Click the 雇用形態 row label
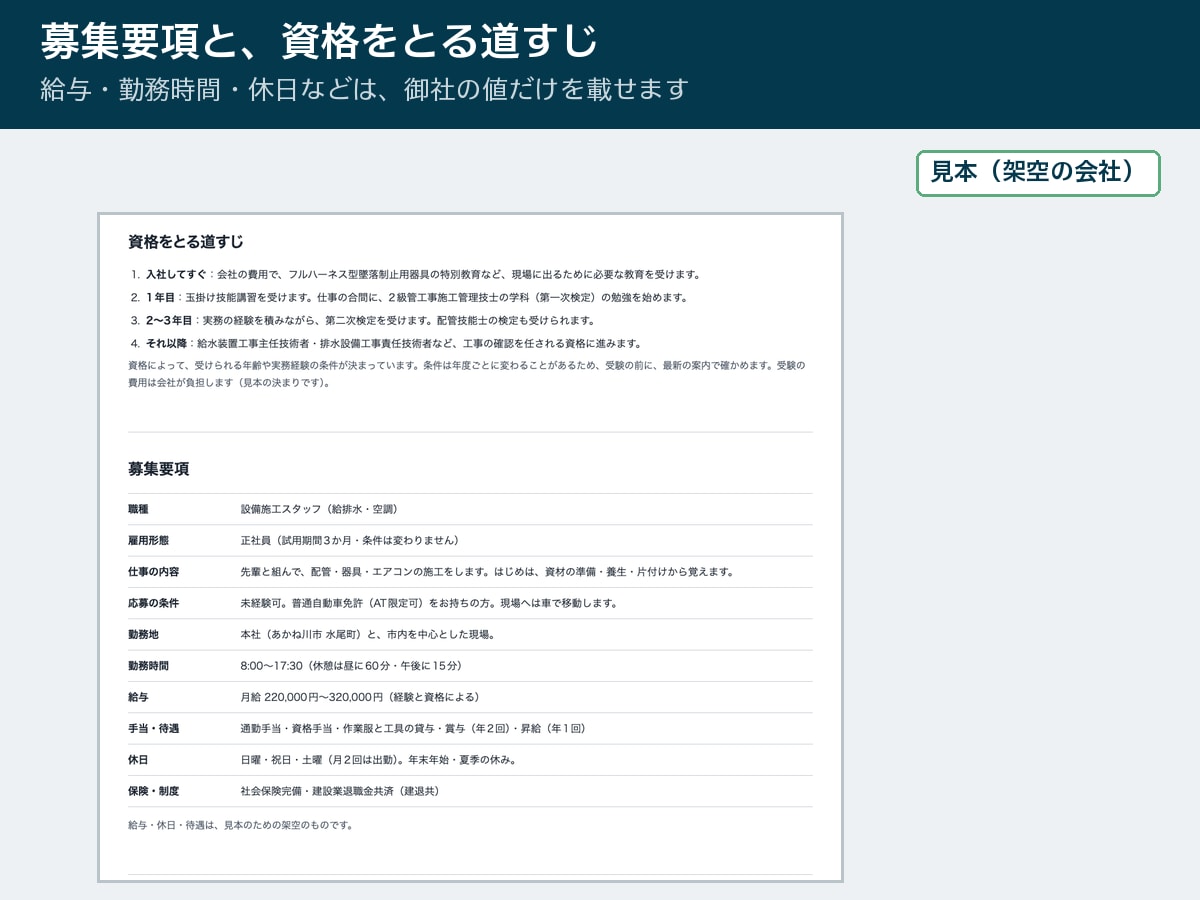This screenshot has height=900, width=1200. click(148, 540)
